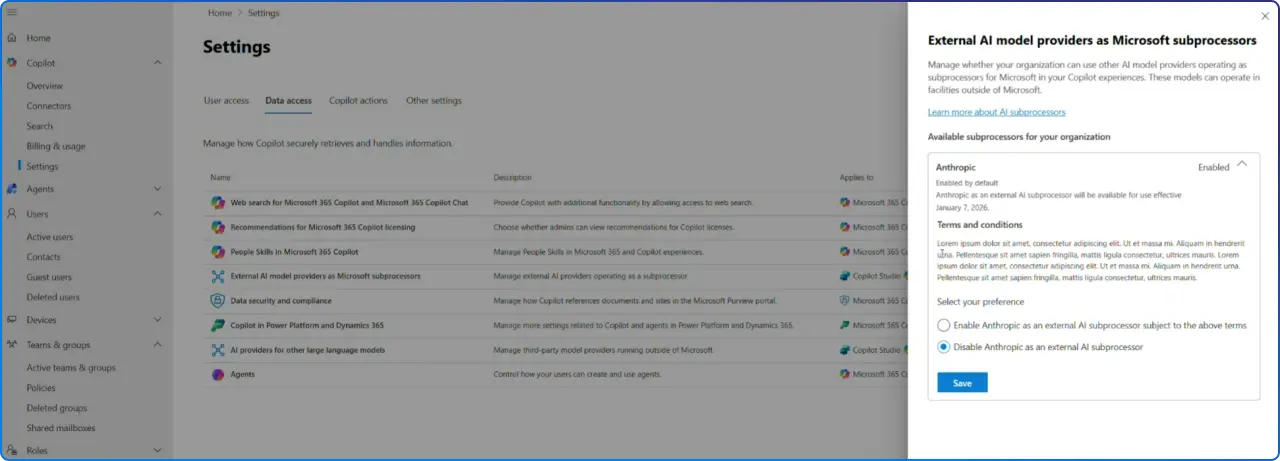Click the Copilot Studio icon in External AI row
Image resolution: width=1280 pixels, height=461 pixels.
pyautogui.click(x=845, y=276)
